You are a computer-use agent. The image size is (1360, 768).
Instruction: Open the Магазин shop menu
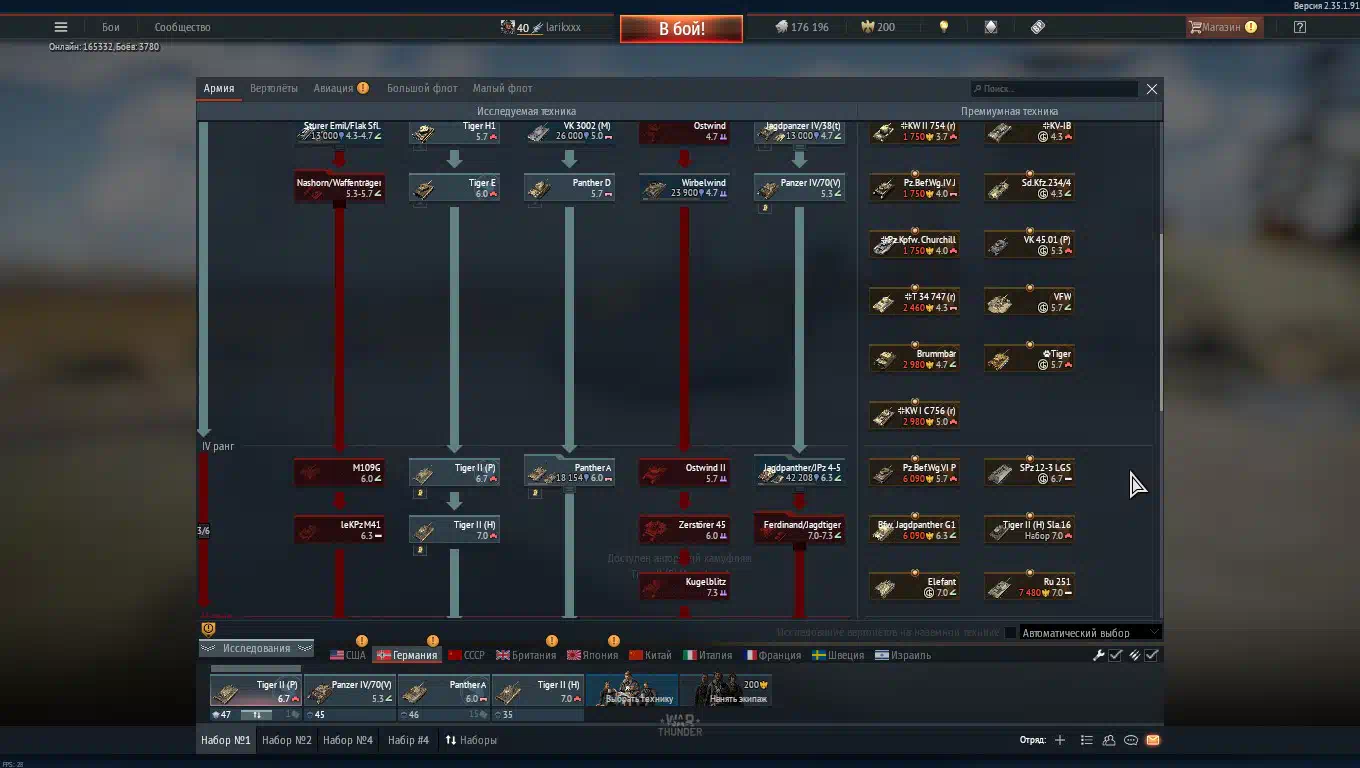(1224, 27)
